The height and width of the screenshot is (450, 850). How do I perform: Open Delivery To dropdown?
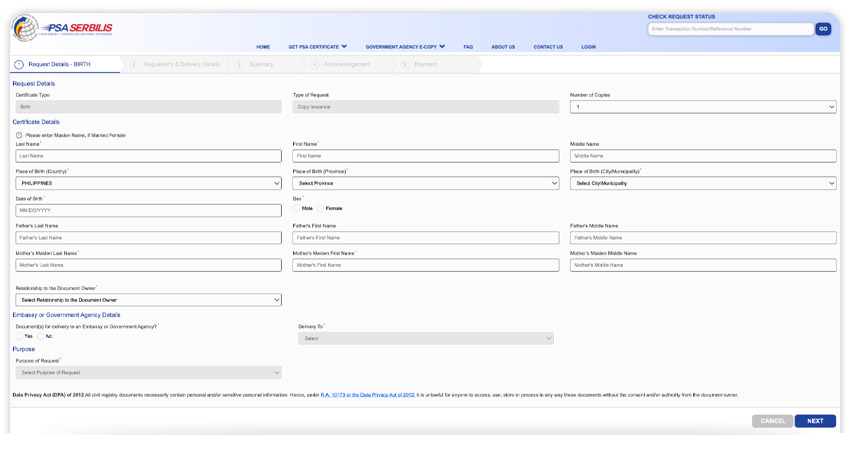coord(426,338)
